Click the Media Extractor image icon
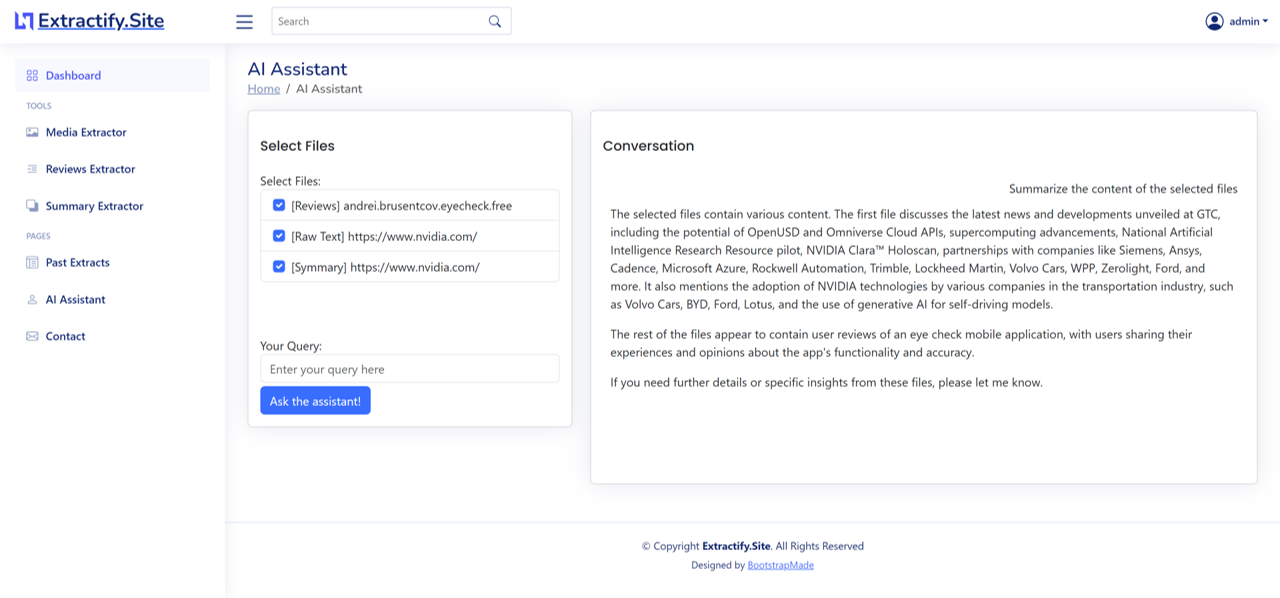1280x598 pixels. 32,132
